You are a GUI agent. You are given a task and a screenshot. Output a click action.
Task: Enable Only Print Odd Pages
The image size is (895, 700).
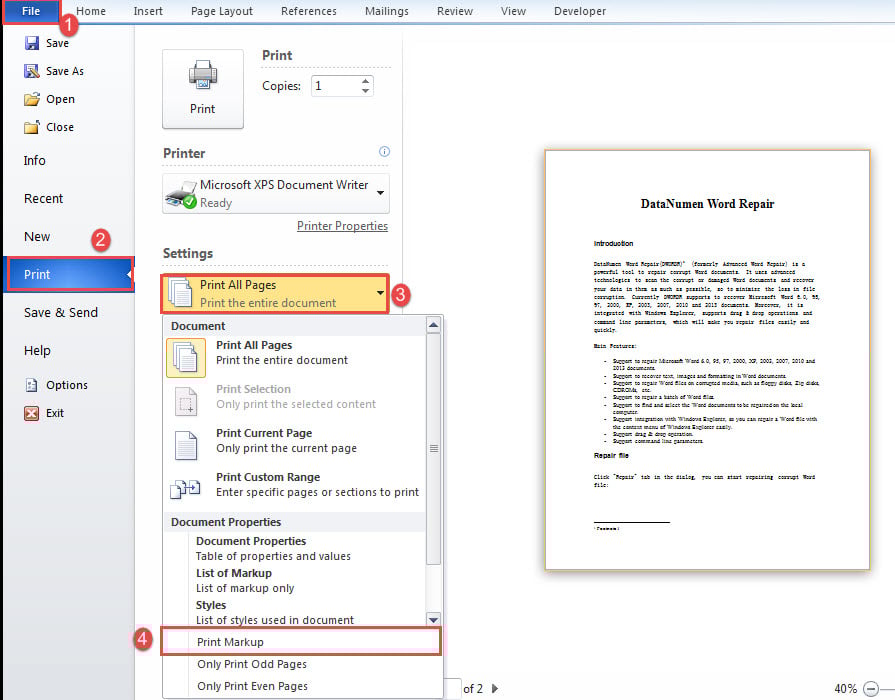[252, 664]
